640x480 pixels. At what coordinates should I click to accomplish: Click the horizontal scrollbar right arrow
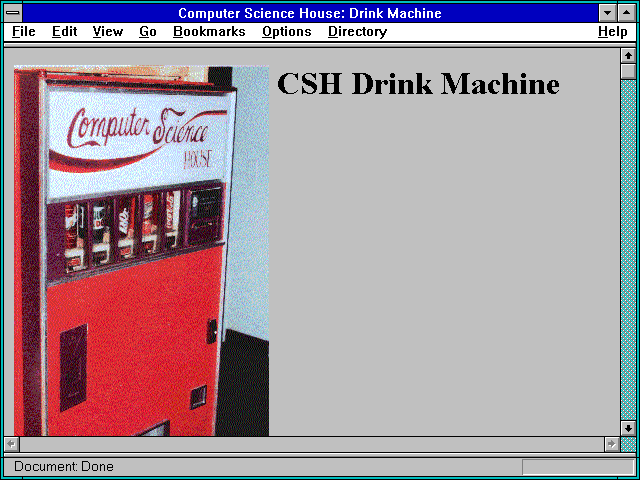pos(611,444)
